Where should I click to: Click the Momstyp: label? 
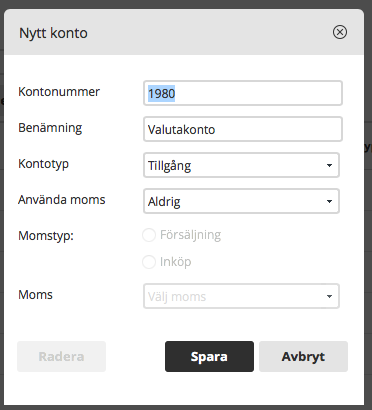46,236
